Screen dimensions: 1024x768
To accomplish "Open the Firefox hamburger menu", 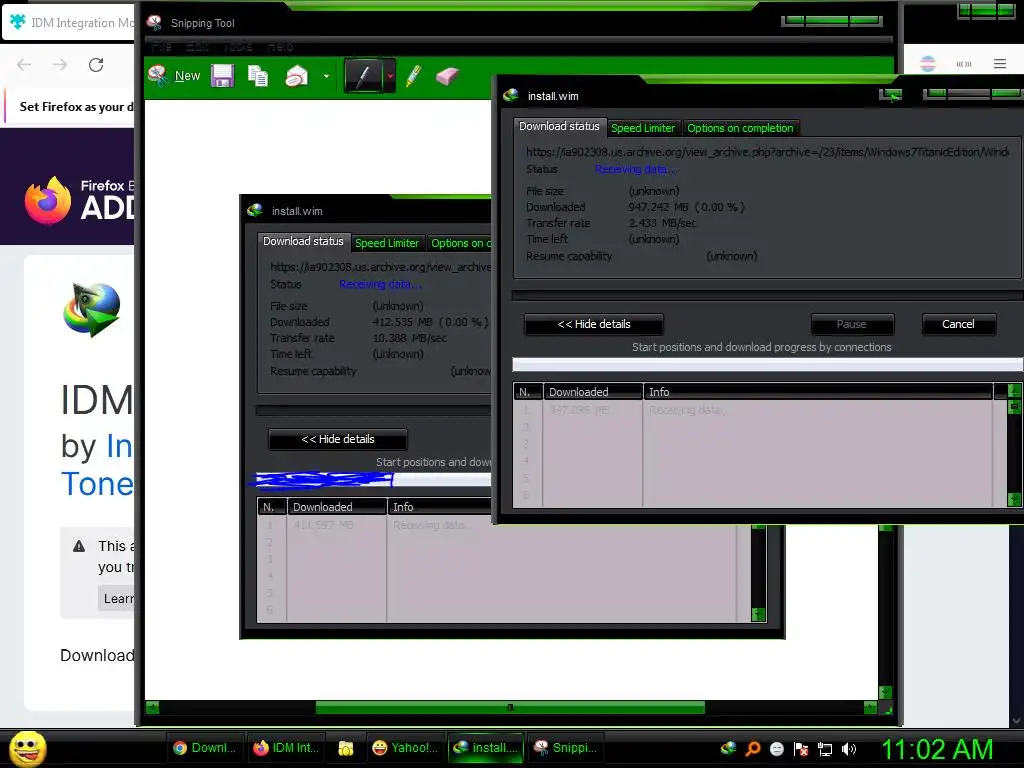I will click(1000, 63).
